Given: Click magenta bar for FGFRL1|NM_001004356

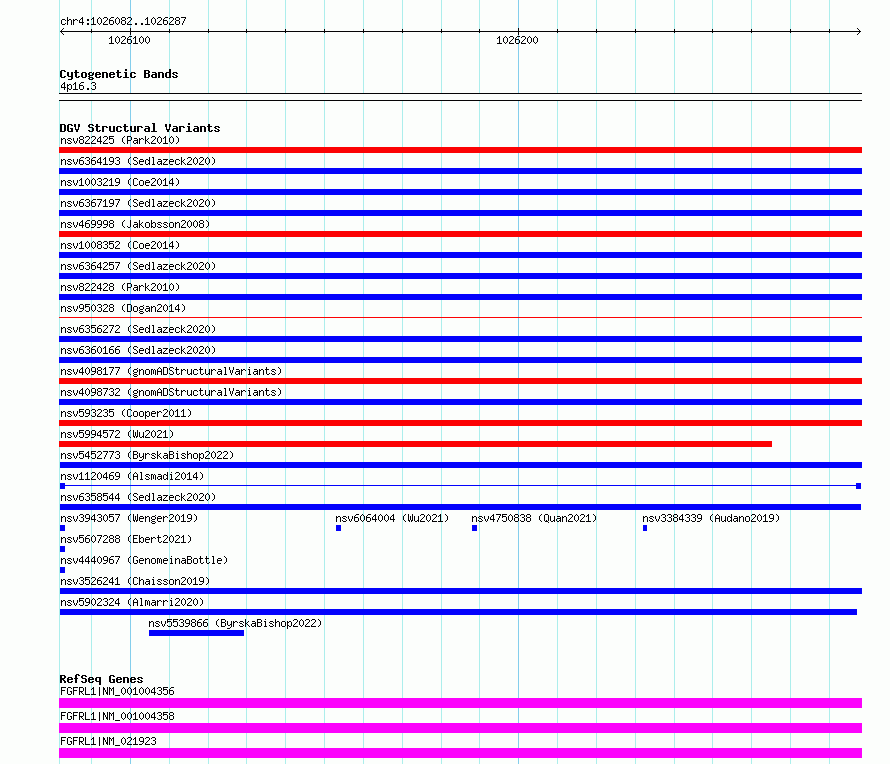Looking at the screenshot, I should point(460,703).
